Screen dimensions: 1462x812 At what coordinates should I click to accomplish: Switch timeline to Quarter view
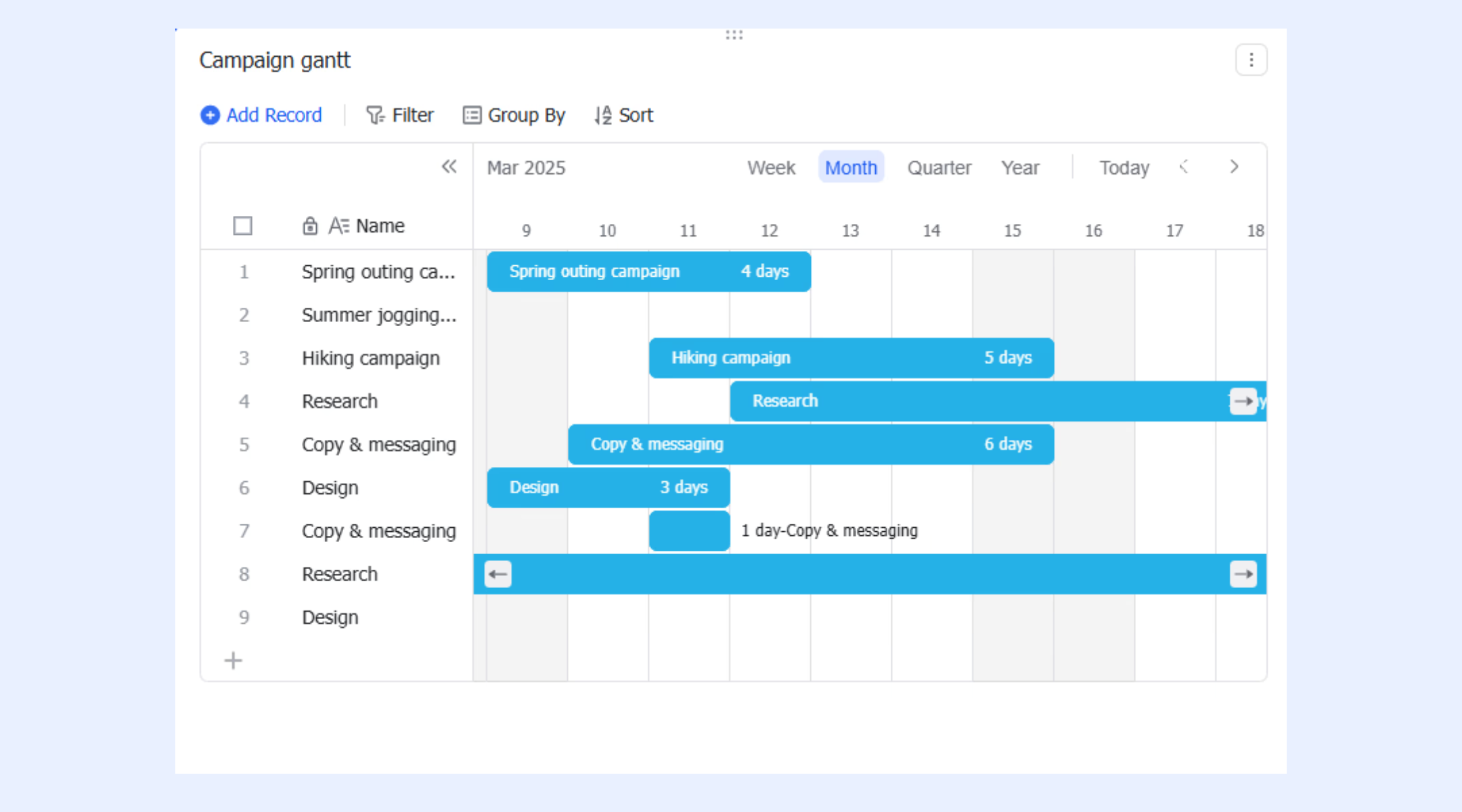tap(939, 167)
